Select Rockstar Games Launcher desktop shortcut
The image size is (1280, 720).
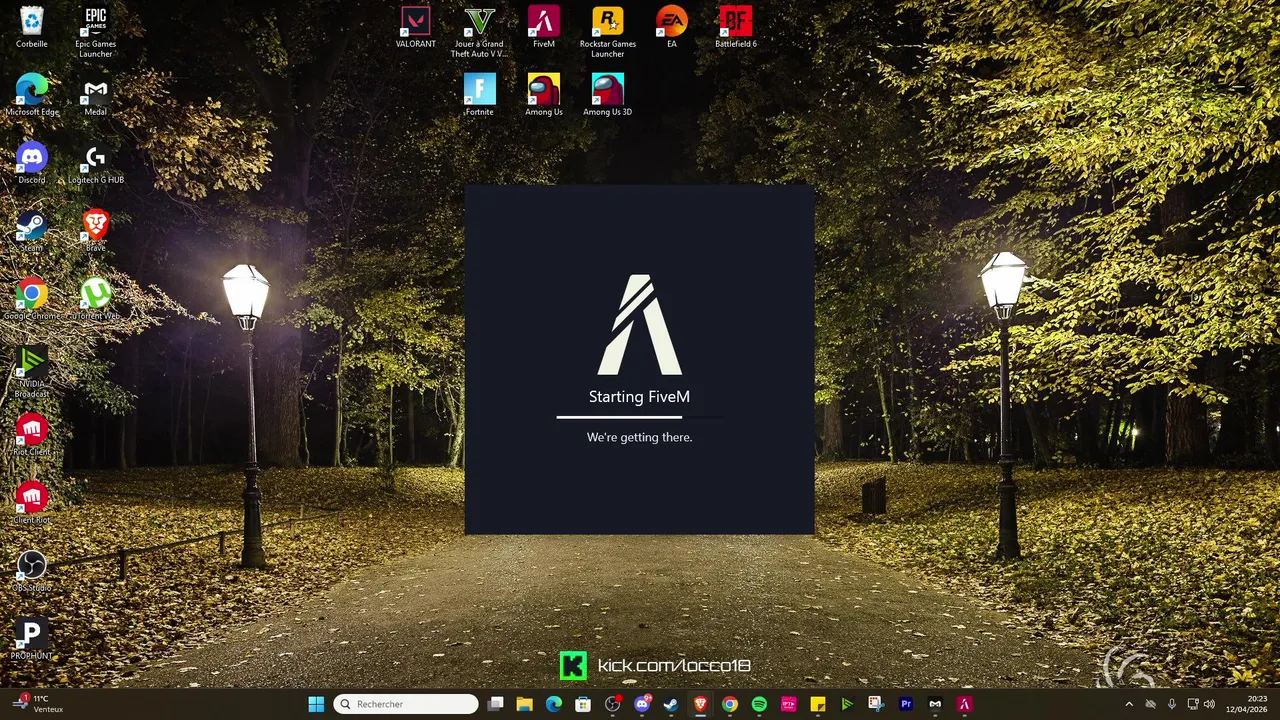[608, 32]
